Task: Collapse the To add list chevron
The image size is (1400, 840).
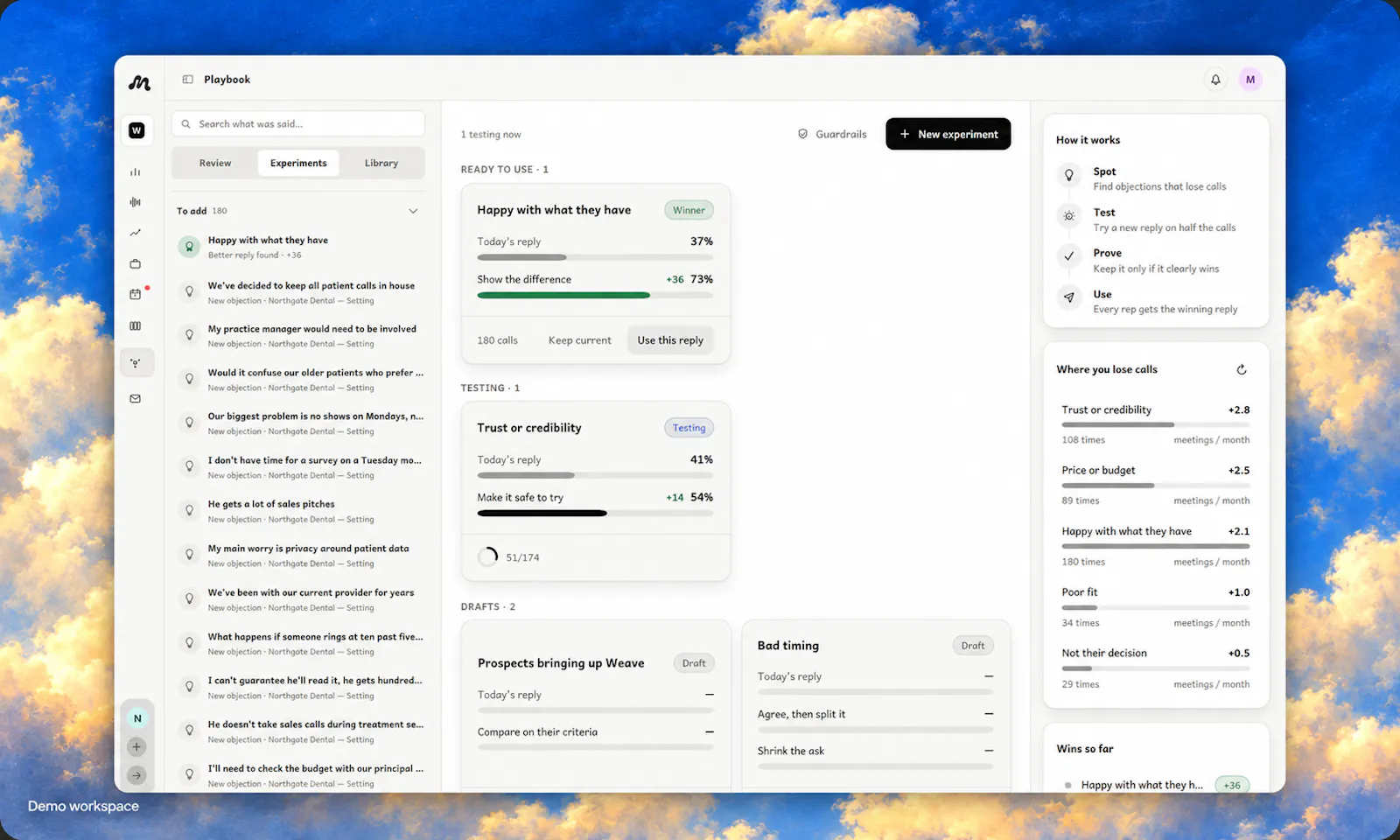Action: tap(413, 211)
